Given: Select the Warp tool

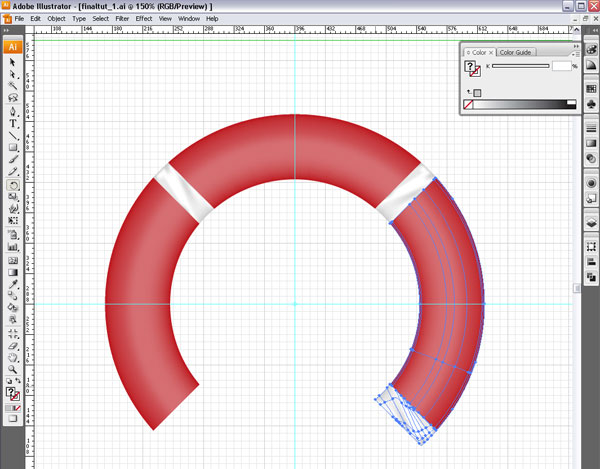Looking at the screenshot, I should 13,209.
